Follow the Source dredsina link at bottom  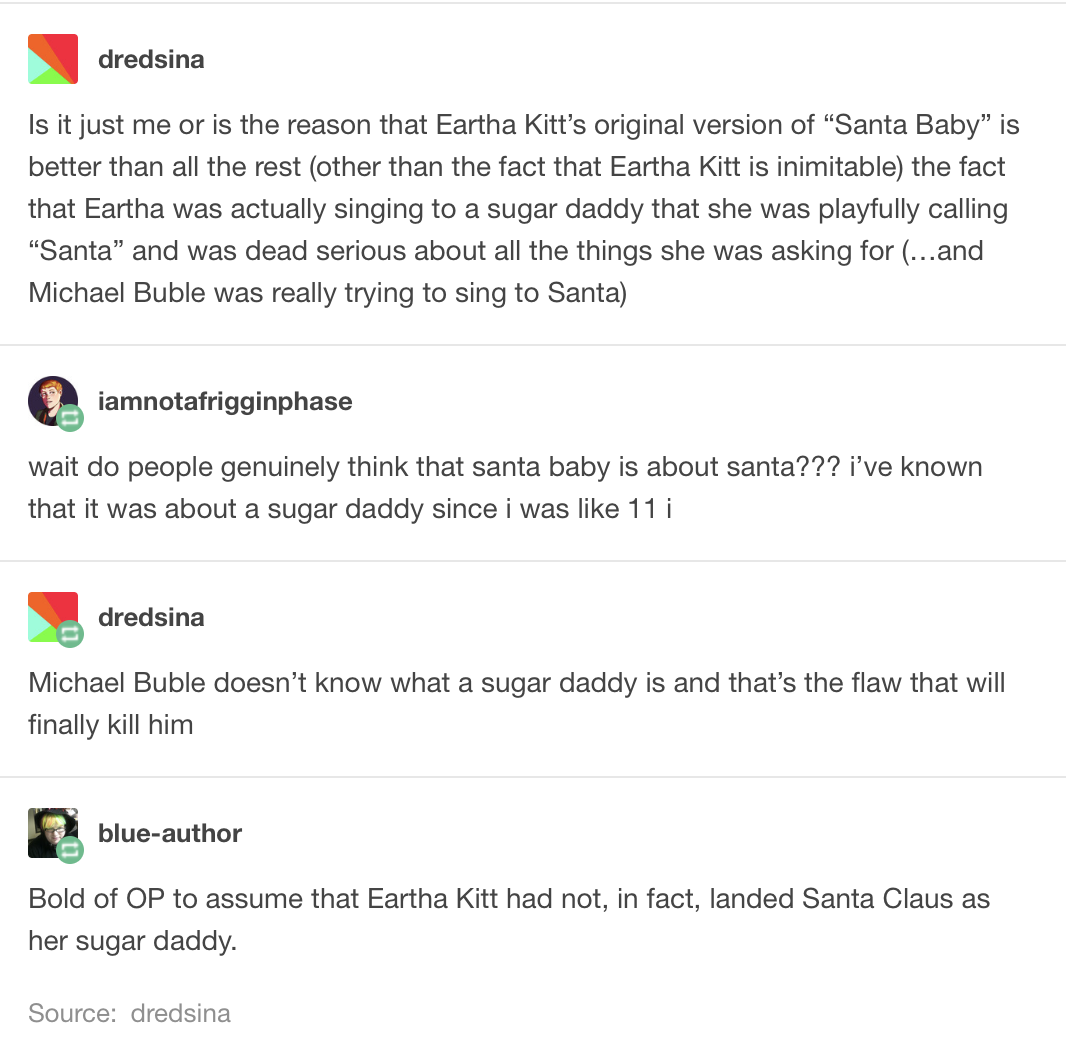(x=181, y=1013)
